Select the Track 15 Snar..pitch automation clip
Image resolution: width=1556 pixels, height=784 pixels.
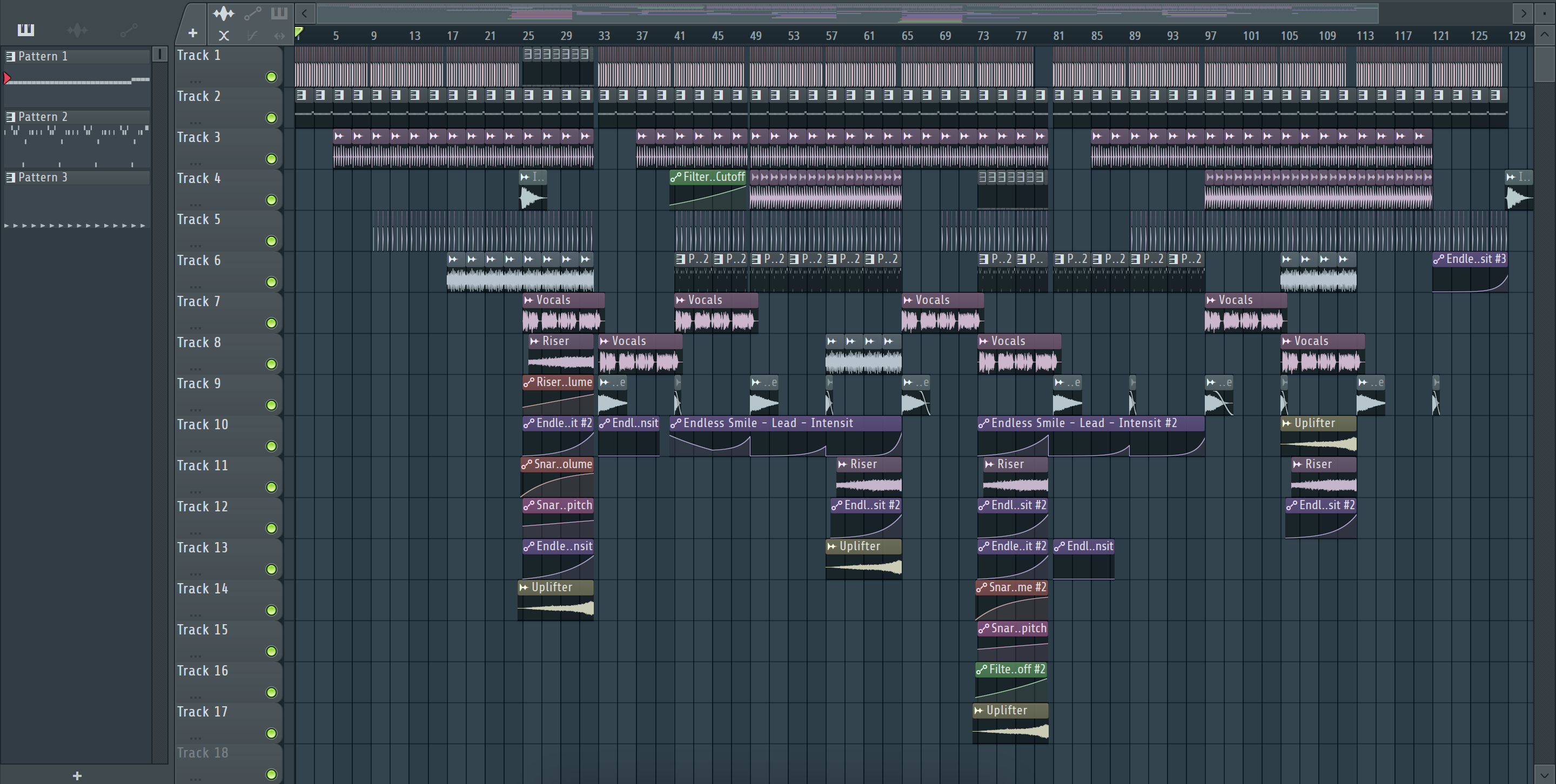(x=1013, y=641)
